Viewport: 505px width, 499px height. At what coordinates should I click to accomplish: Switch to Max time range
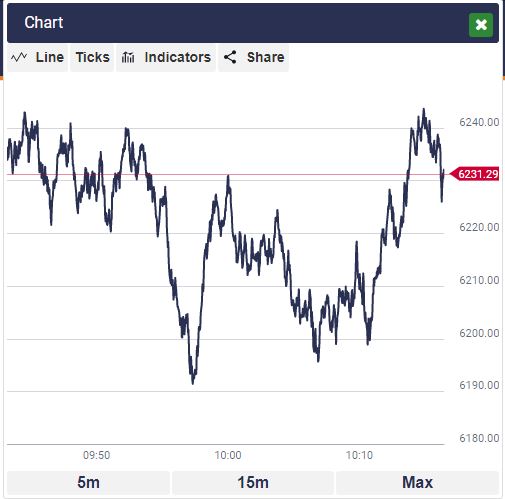417,482
